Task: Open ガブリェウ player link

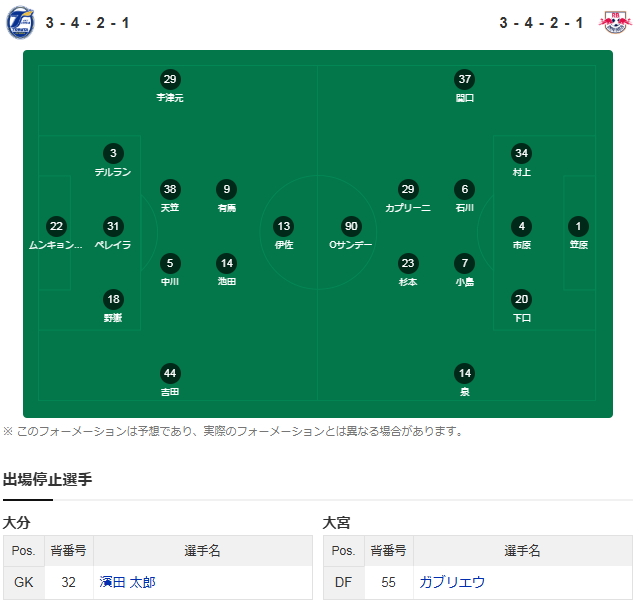Action: 452,582
